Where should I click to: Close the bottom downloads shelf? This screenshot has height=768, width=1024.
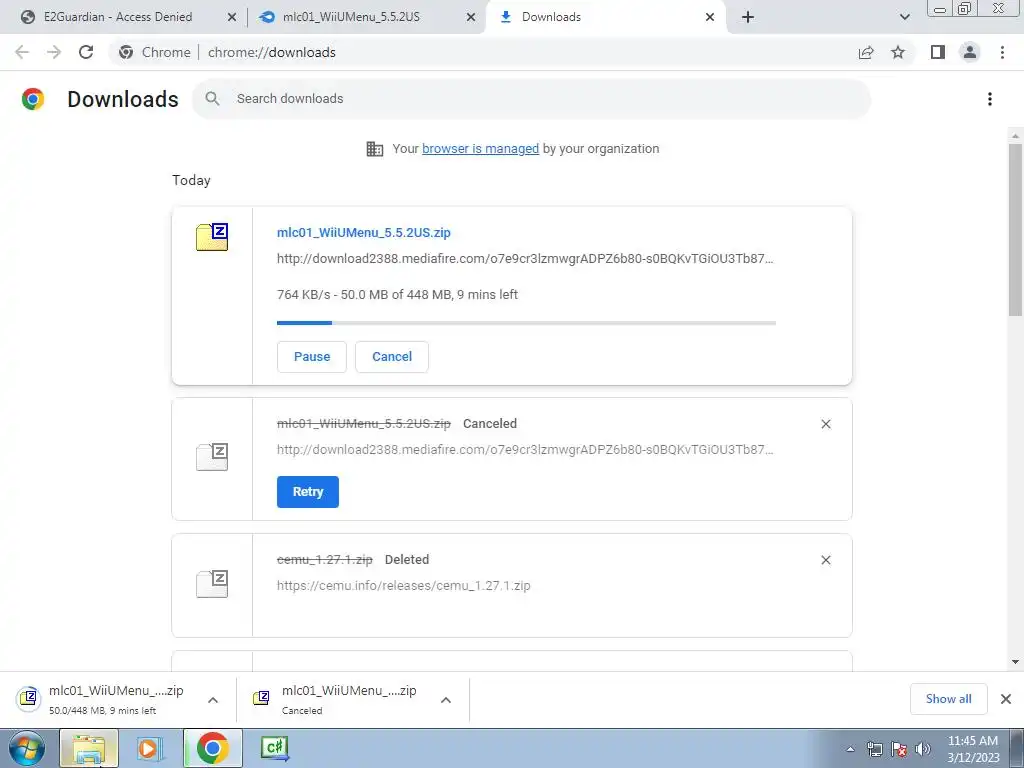point(1006,699)
